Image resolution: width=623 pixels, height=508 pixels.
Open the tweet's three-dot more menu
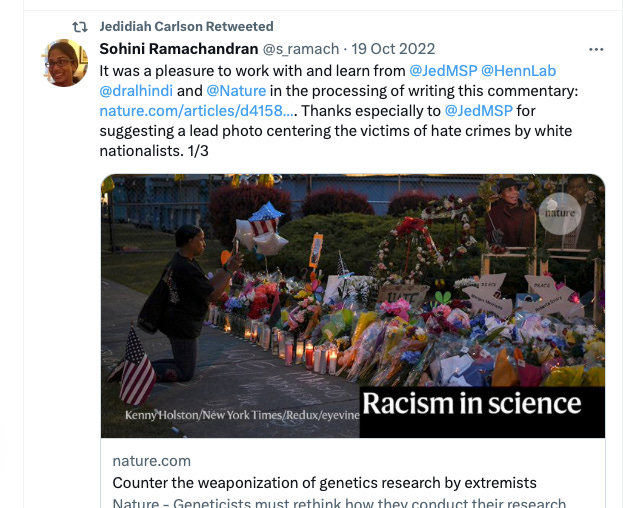[596, 49]
